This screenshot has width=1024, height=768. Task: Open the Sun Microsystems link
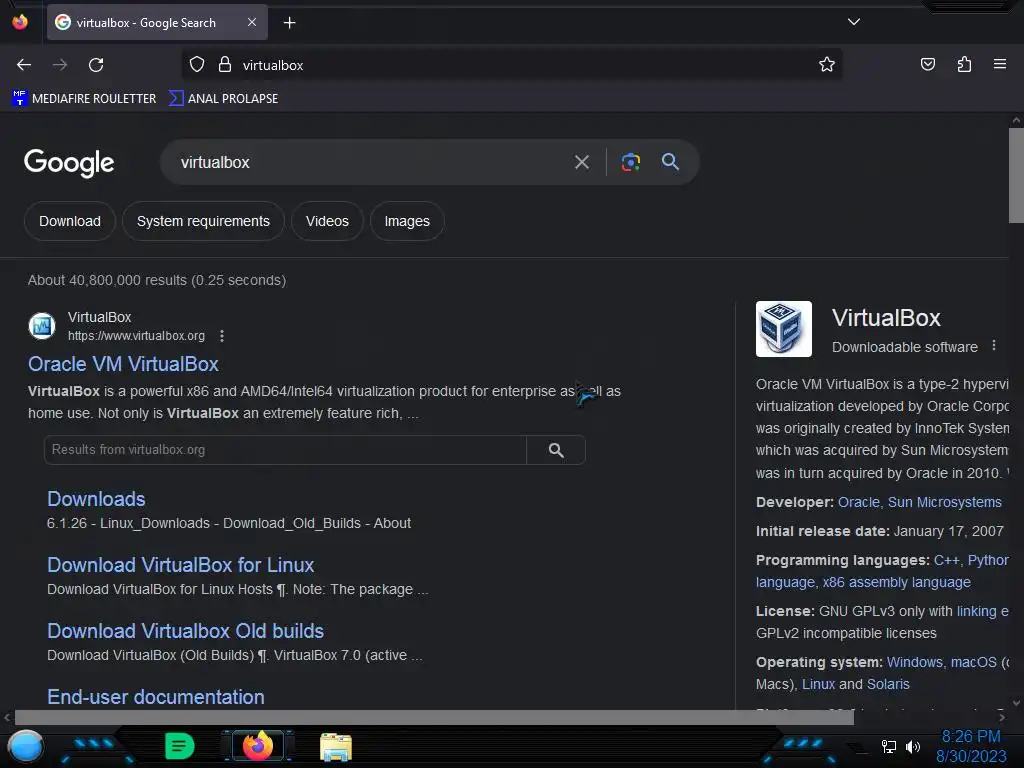(944, 502)
